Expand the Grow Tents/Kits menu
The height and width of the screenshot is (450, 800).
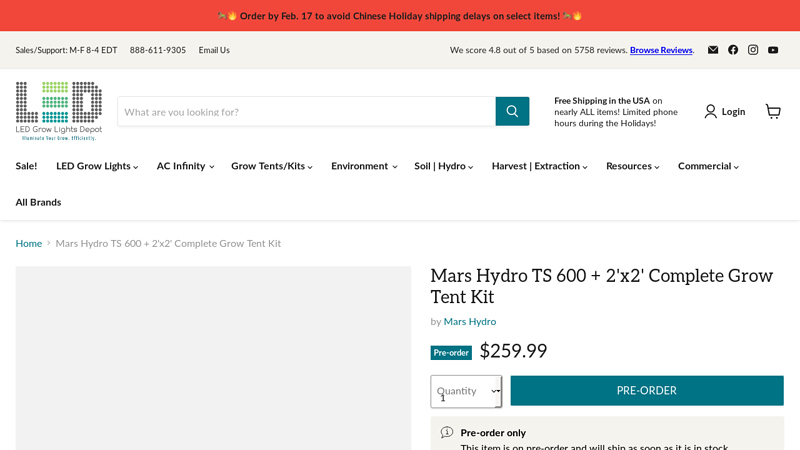272,166
